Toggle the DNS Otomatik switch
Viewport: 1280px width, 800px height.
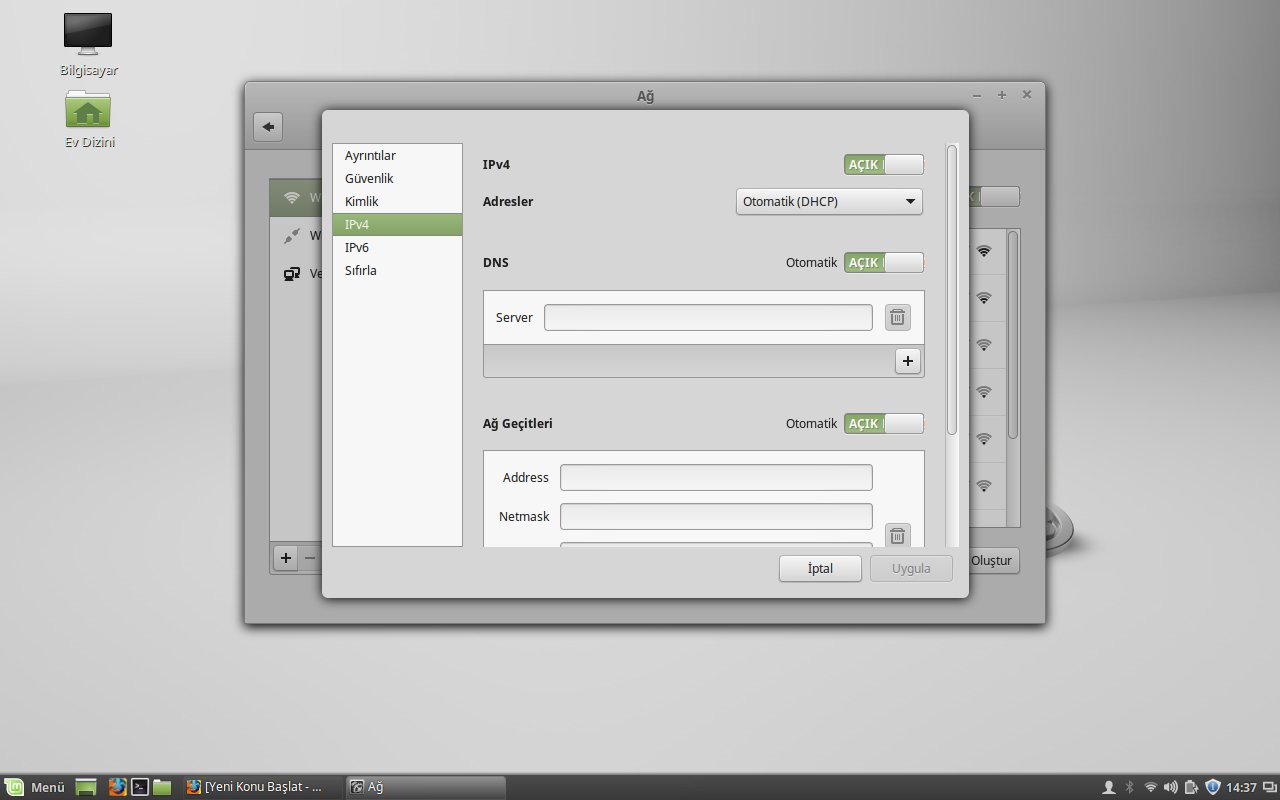click(884, 262)
